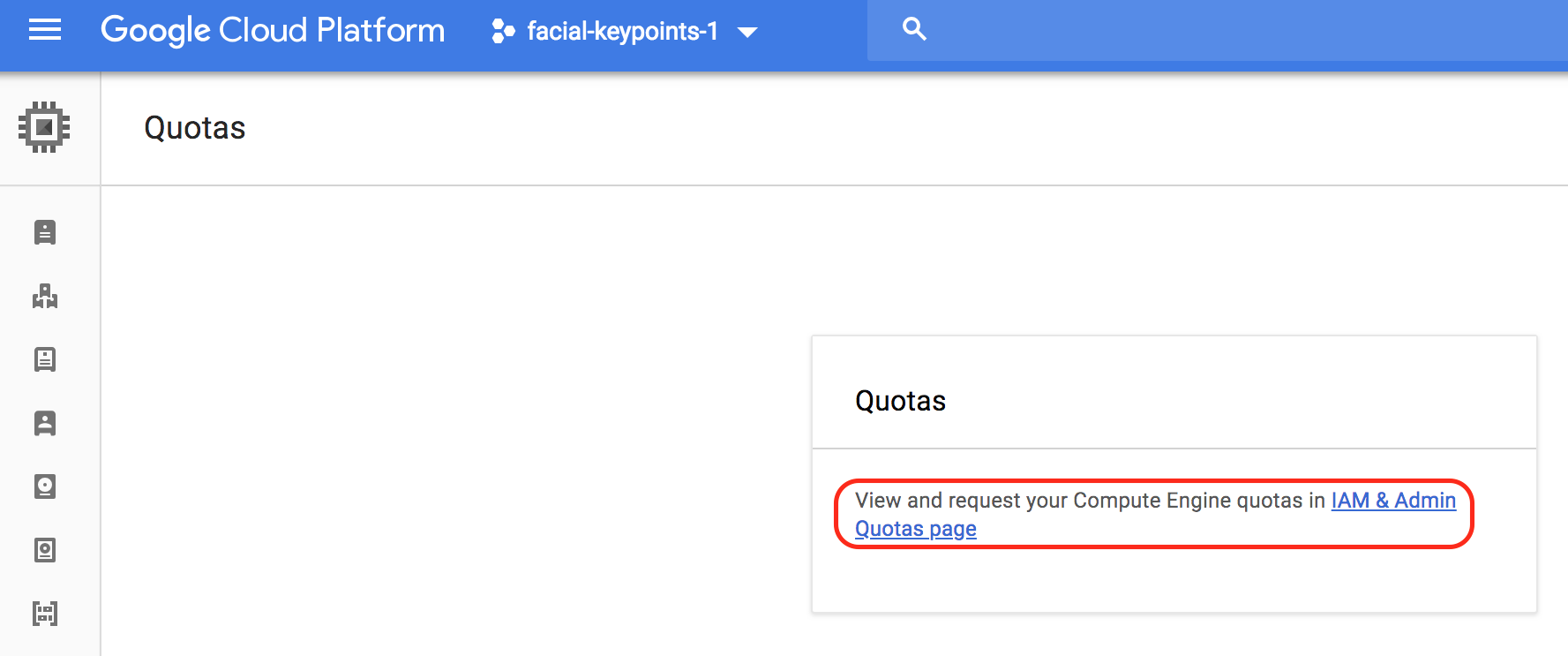The height and width of the screenshot is (656, 1568).
Task: Expand the project dropdown arrow
Action: [x=747, y=33]
